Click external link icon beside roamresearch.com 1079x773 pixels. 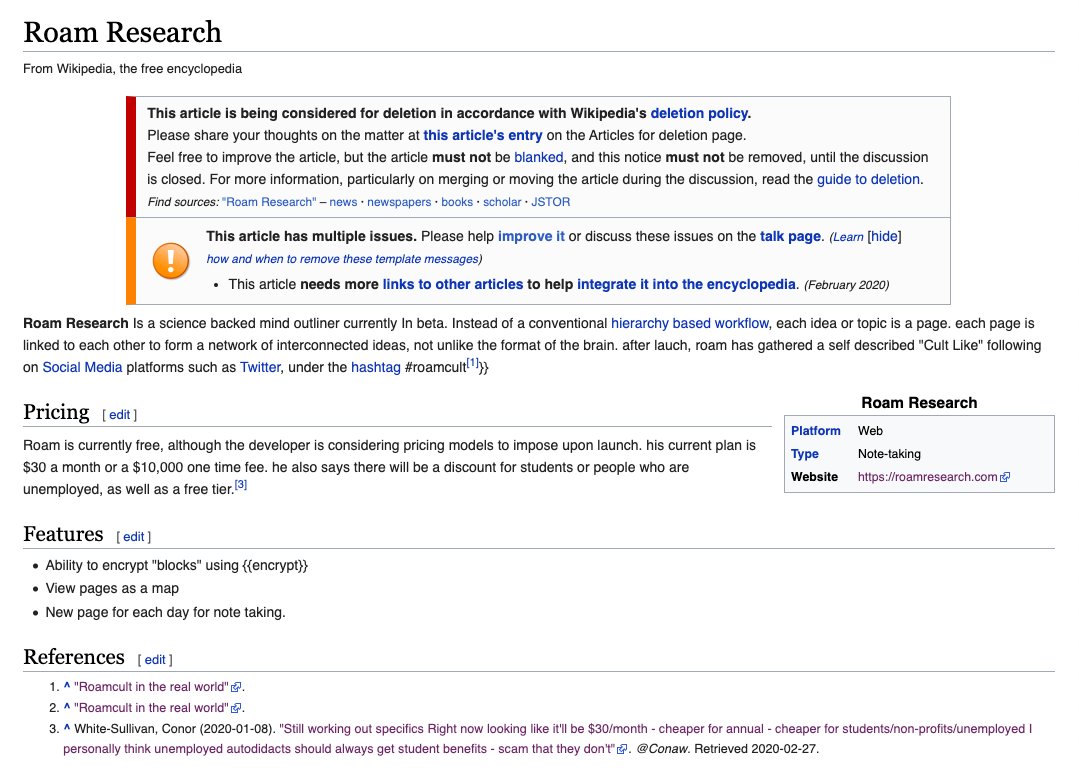(x=1005, y=478)
